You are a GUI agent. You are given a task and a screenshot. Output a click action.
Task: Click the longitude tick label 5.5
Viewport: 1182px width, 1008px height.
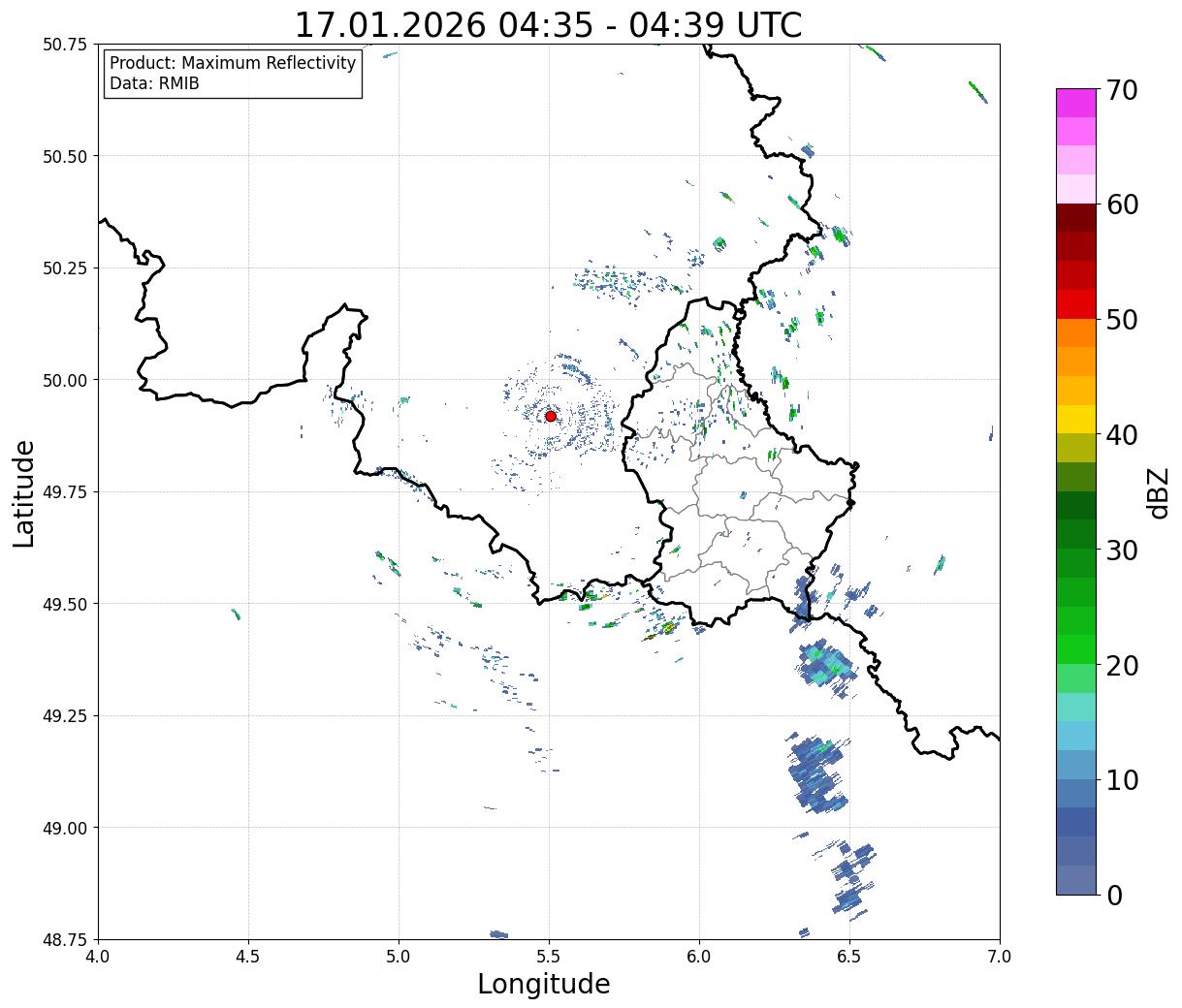(x=549, y=956)
